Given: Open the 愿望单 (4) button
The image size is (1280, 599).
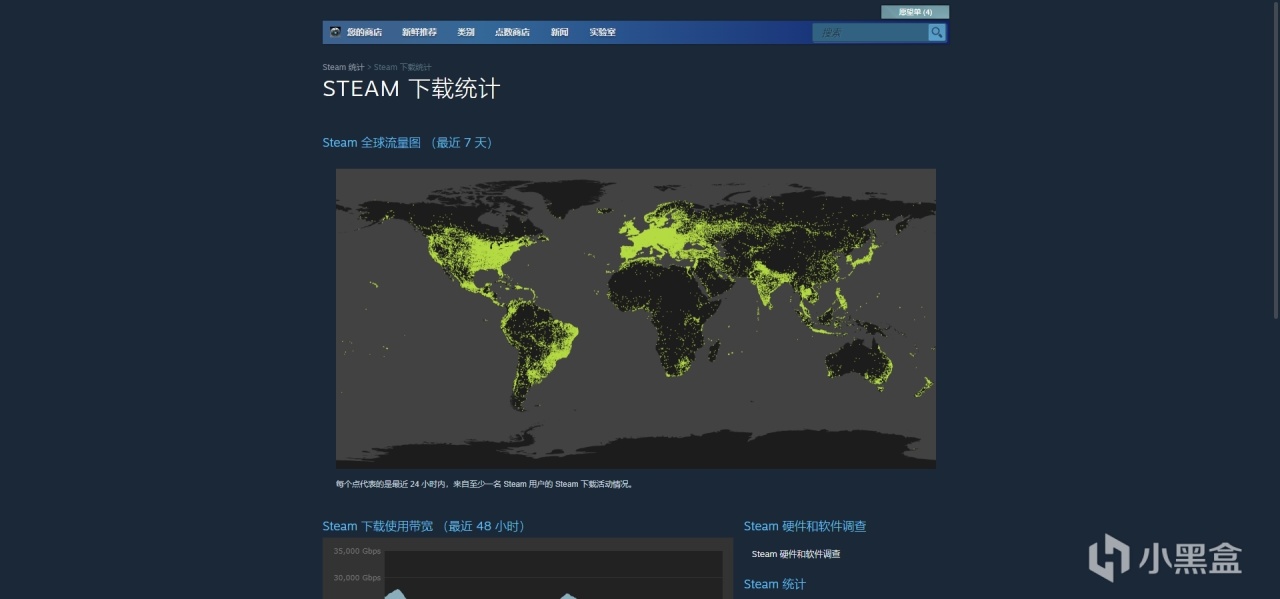Looking at the screenshot, I should tap(913, 11).
